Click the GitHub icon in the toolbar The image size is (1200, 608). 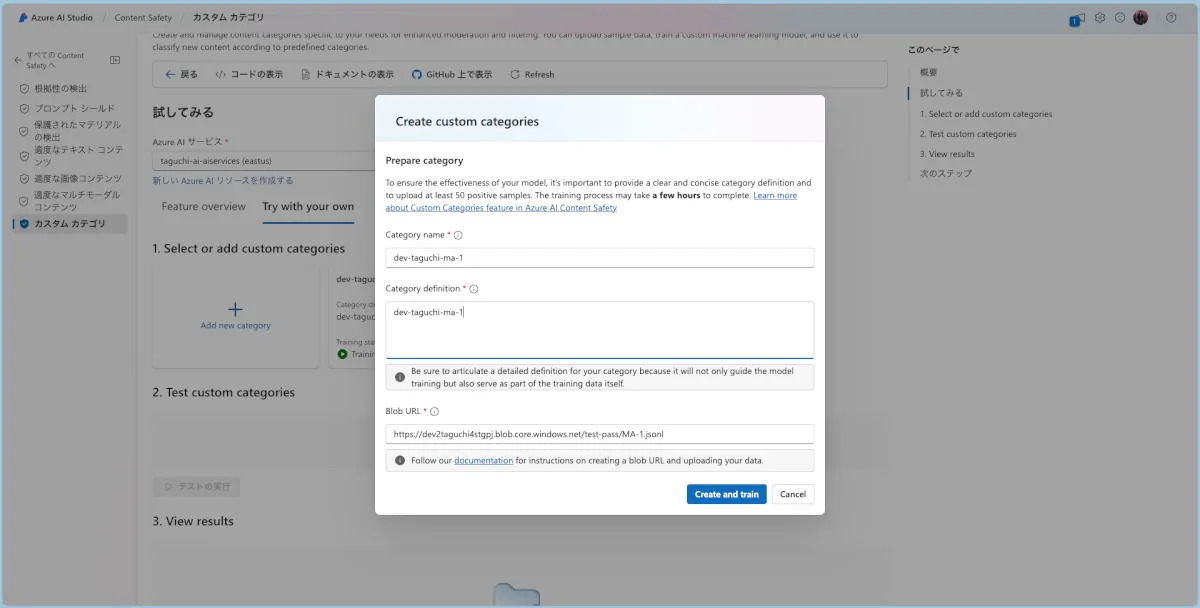coord(417,74)
